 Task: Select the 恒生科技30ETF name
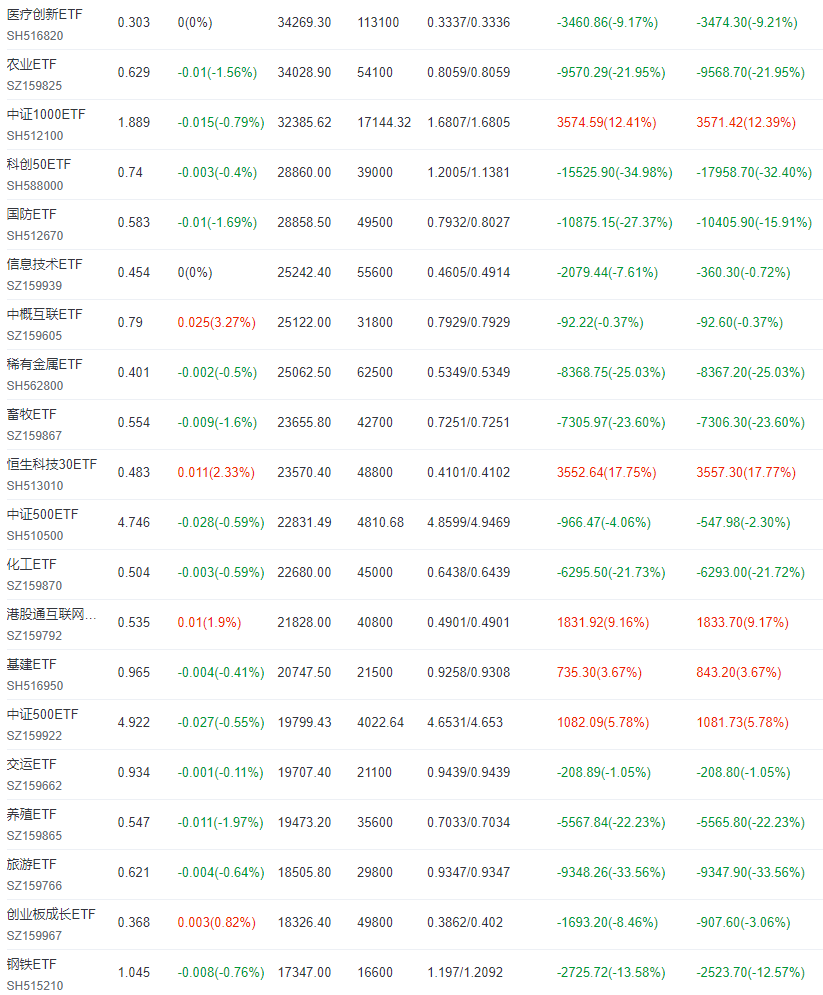[x=52, y=465]
